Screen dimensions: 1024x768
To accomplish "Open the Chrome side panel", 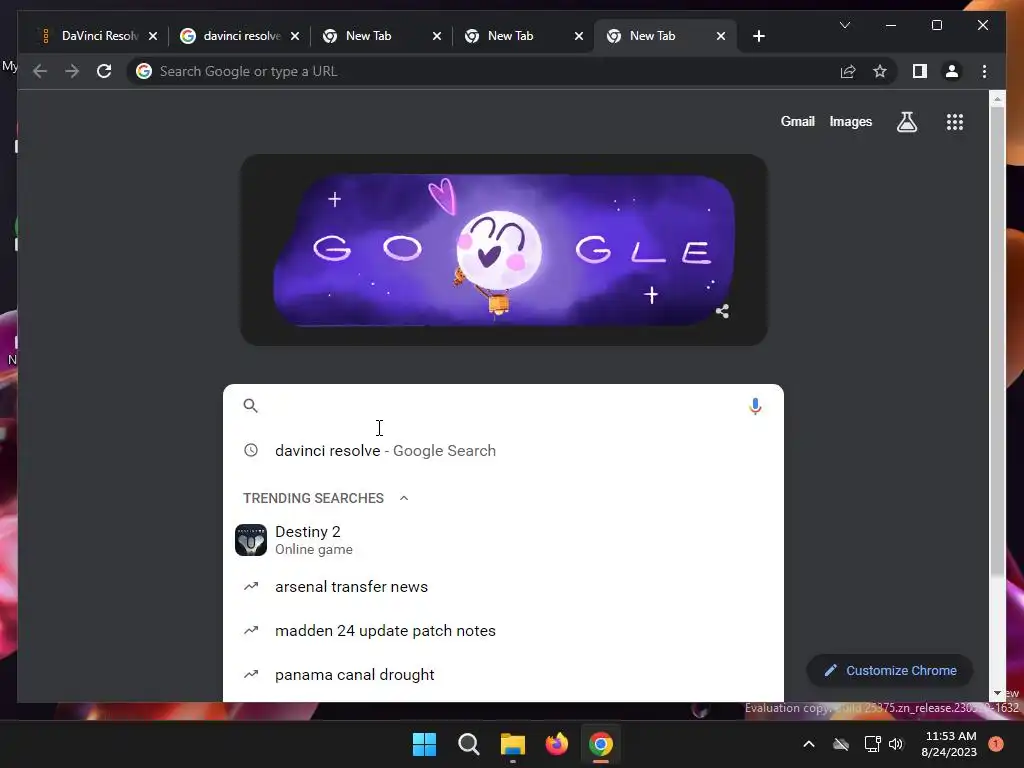I will pos(920,71).
